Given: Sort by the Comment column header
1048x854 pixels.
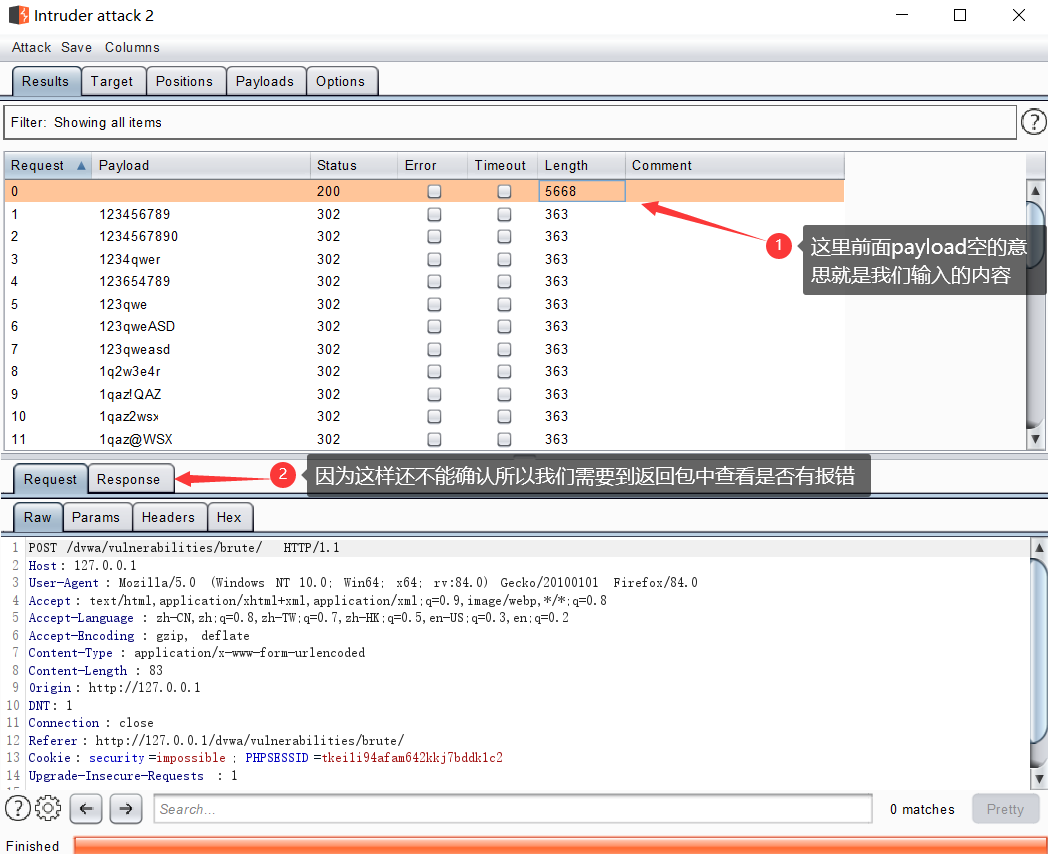Looking at the screenshot, I should 735,165.
